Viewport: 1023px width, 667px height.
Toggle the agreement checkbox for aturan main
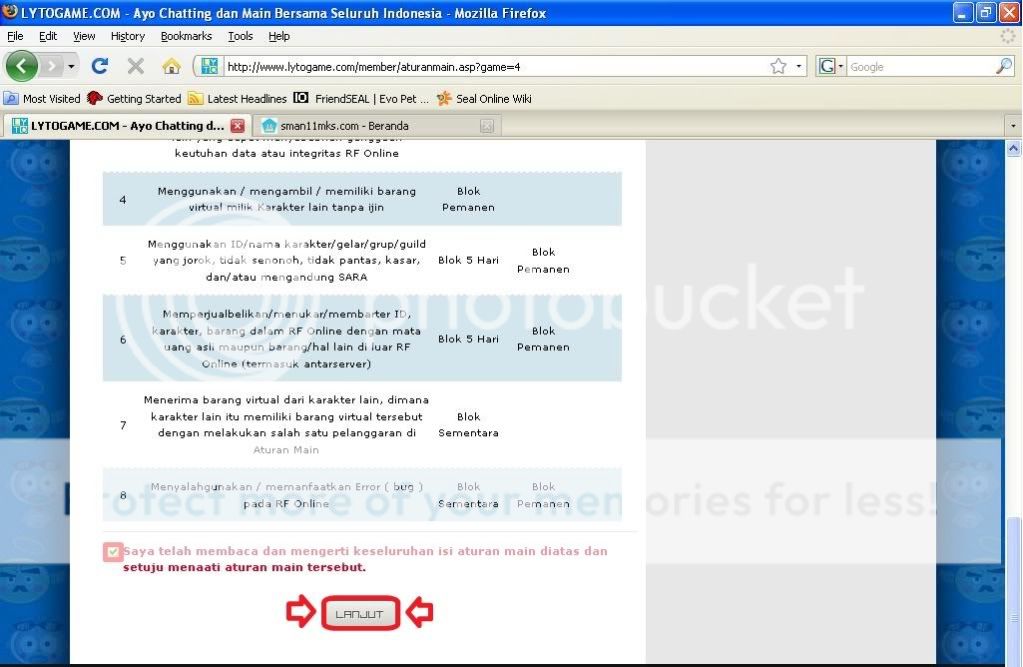112,552
